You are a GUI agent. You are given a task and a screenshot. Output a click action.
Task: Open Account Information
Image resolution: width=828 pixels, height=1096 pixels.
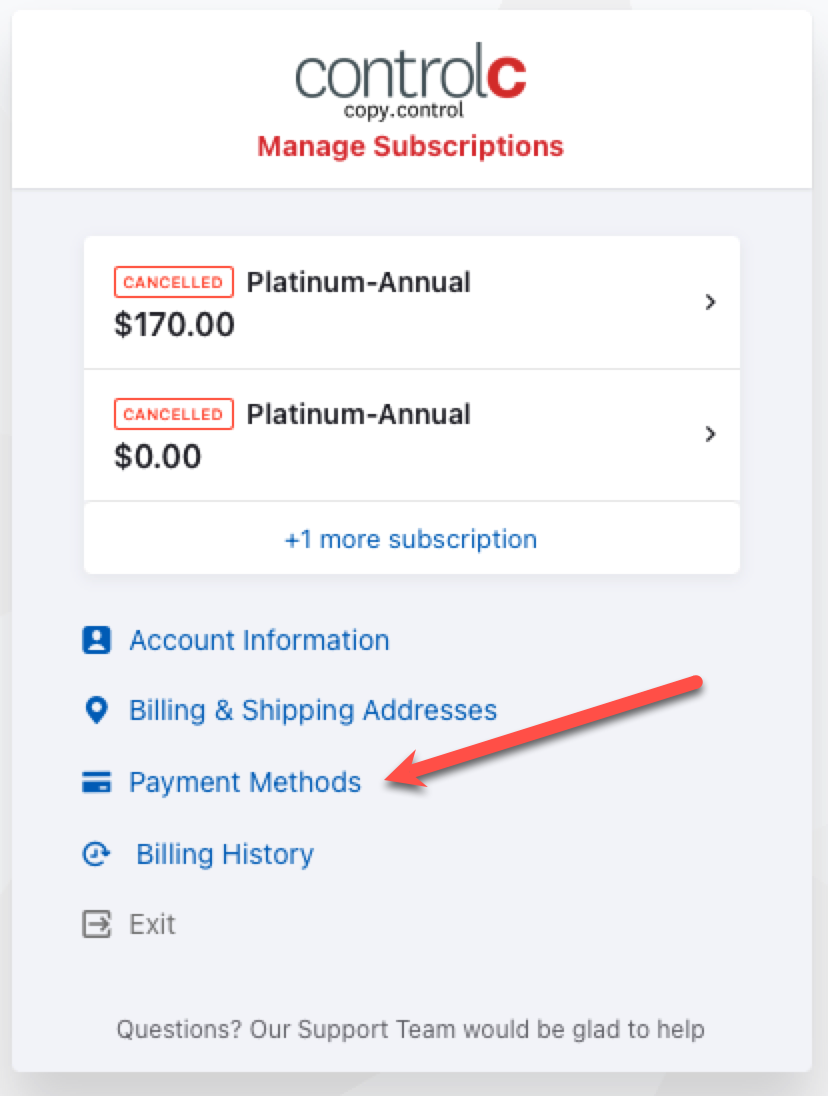[259, 640]
